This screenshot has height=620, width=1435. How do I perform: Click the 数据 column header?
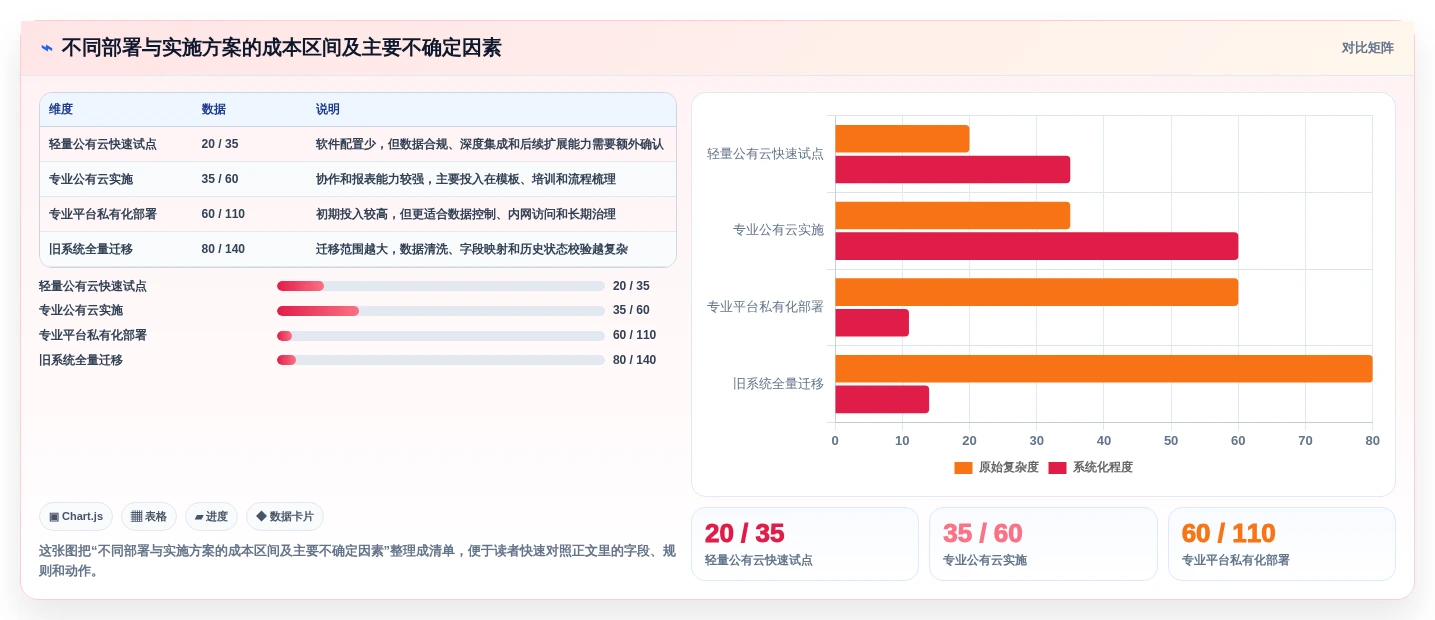(213, 109)
